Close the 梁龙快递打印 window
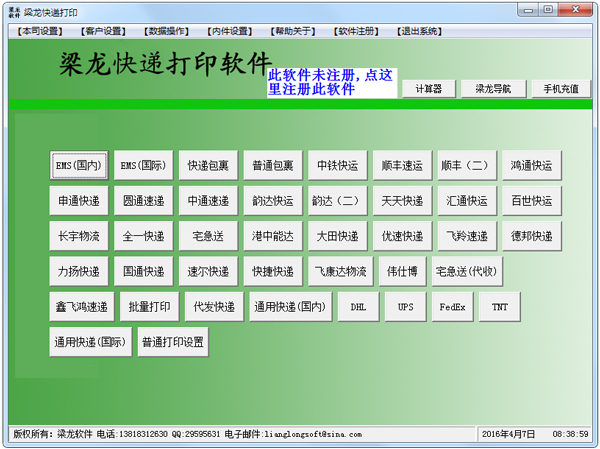Image resolution: width=600 pixels, height=449 pixels. tap(575, 10)
